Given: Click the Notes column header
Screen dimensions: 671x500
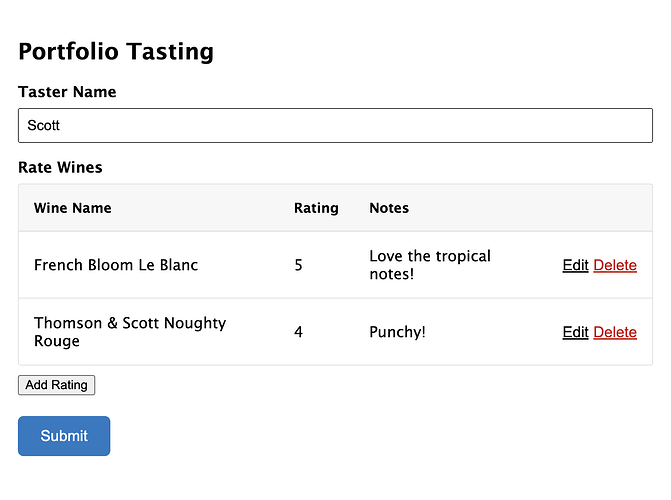Looking at the screenshot, I should 389,208.
